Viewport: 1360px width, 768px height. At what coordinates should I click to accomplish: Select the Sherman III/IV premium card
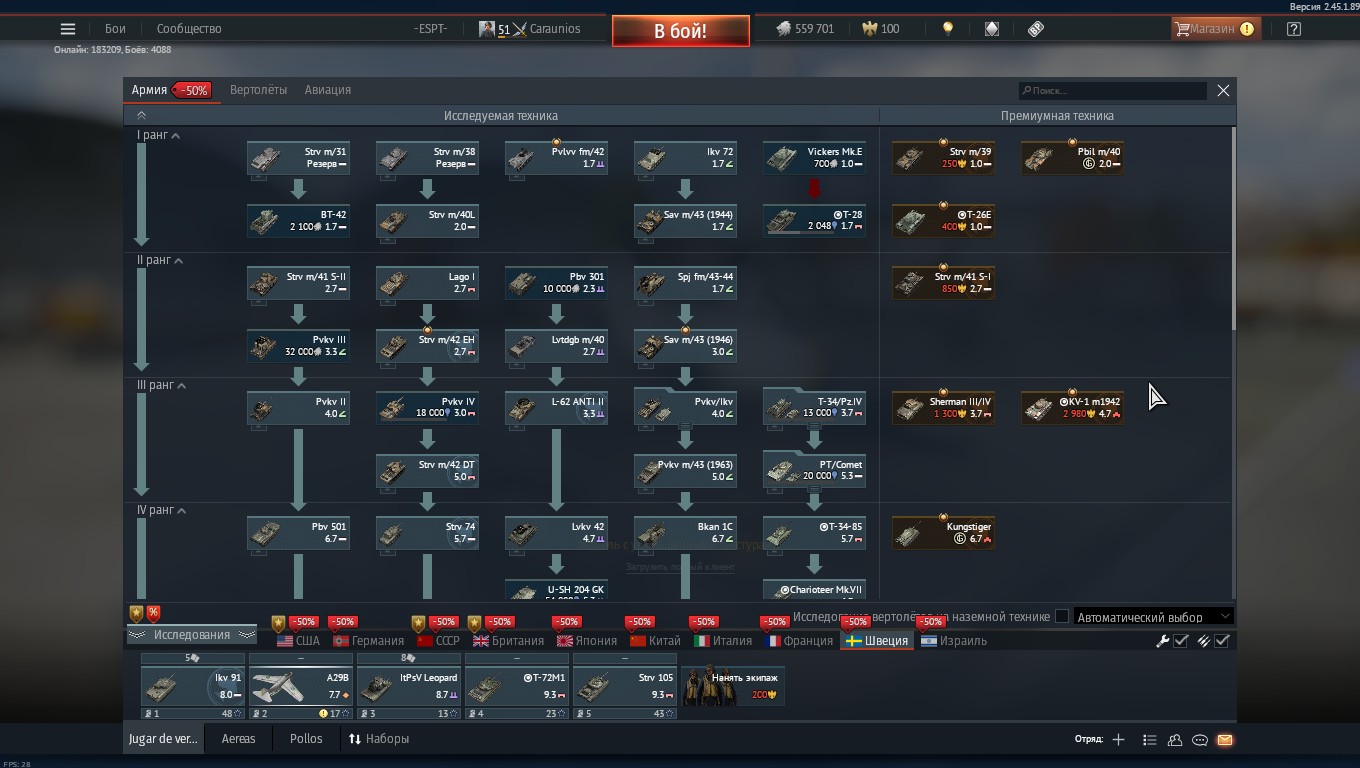(x=943, y=408)
